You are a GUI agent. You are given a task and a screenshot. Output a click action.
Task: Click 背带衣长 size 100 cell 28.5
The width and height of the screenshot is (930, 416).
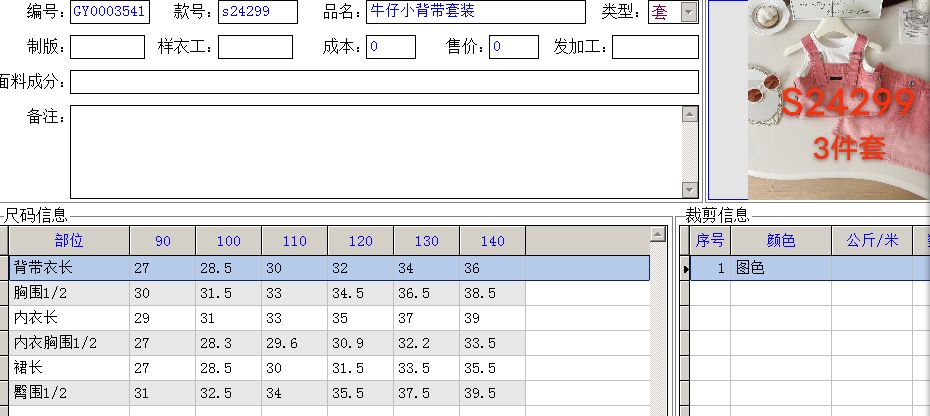[x=228, y=268]
